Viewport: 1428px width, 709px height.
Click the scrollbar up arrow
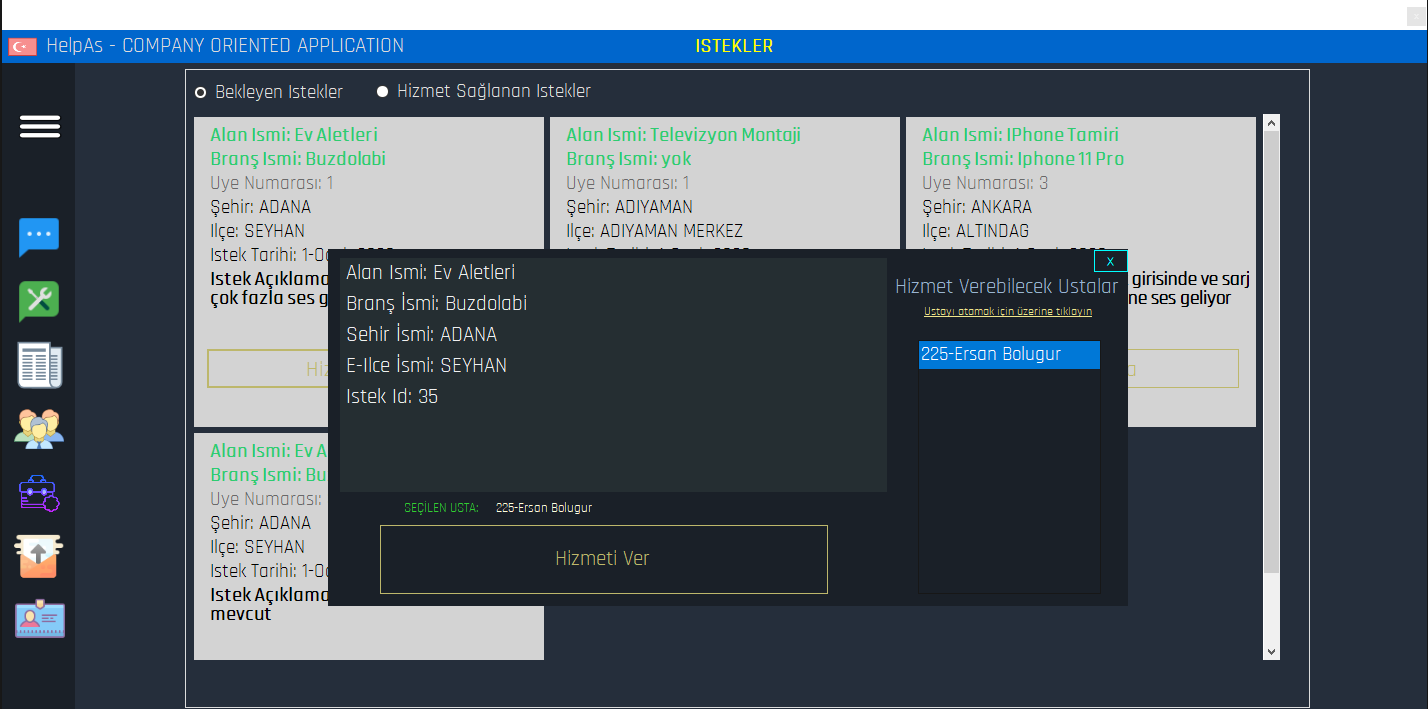click(1270, 121)
